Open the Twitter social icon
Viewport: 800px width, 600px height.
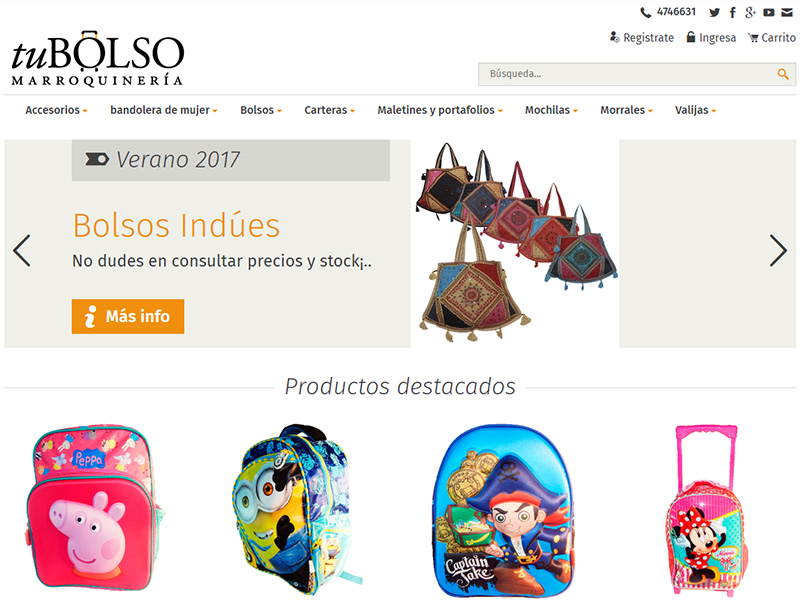click(714, 13)
